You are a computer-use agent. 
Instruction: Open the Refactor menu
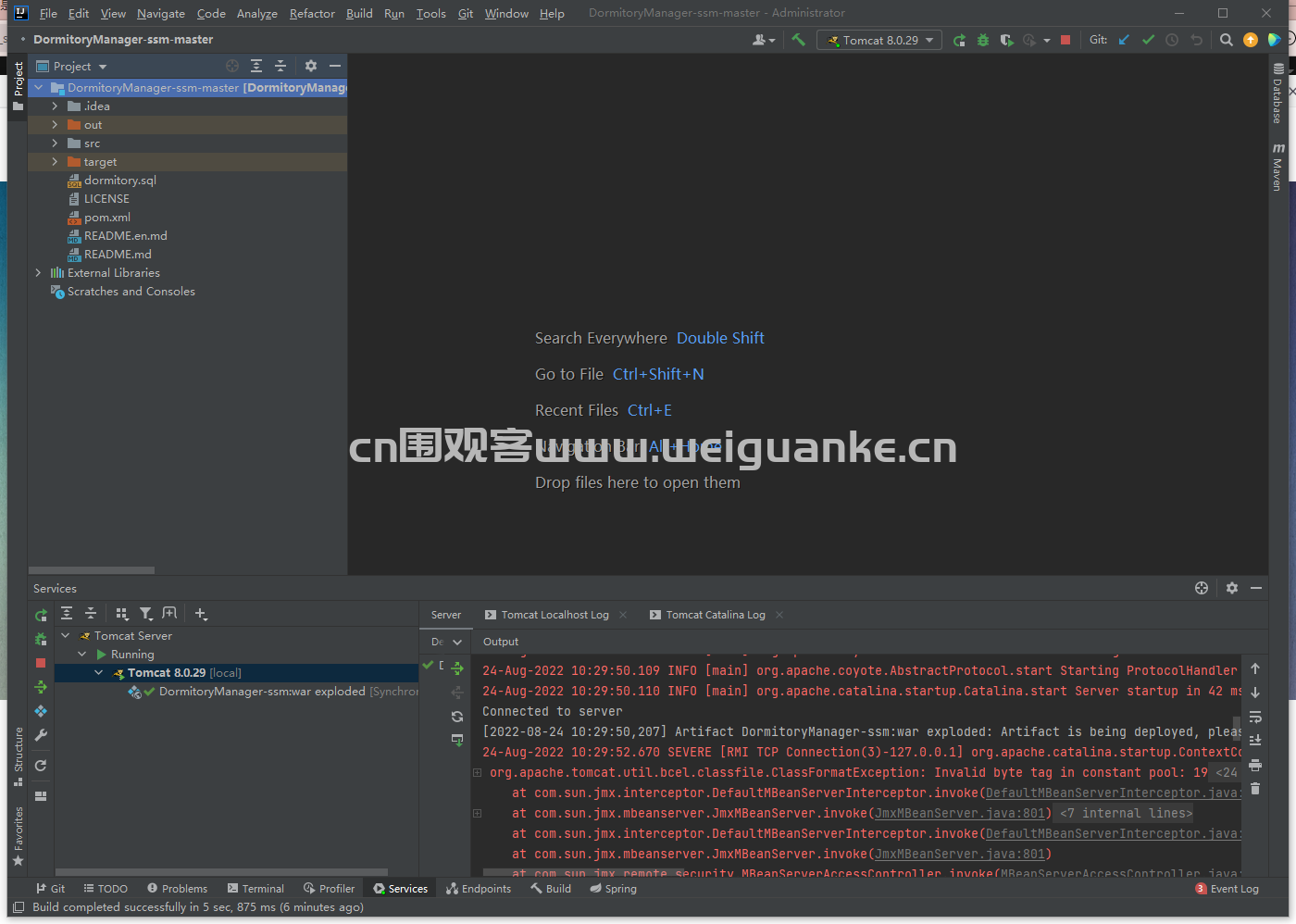click(x=312, y=13)
